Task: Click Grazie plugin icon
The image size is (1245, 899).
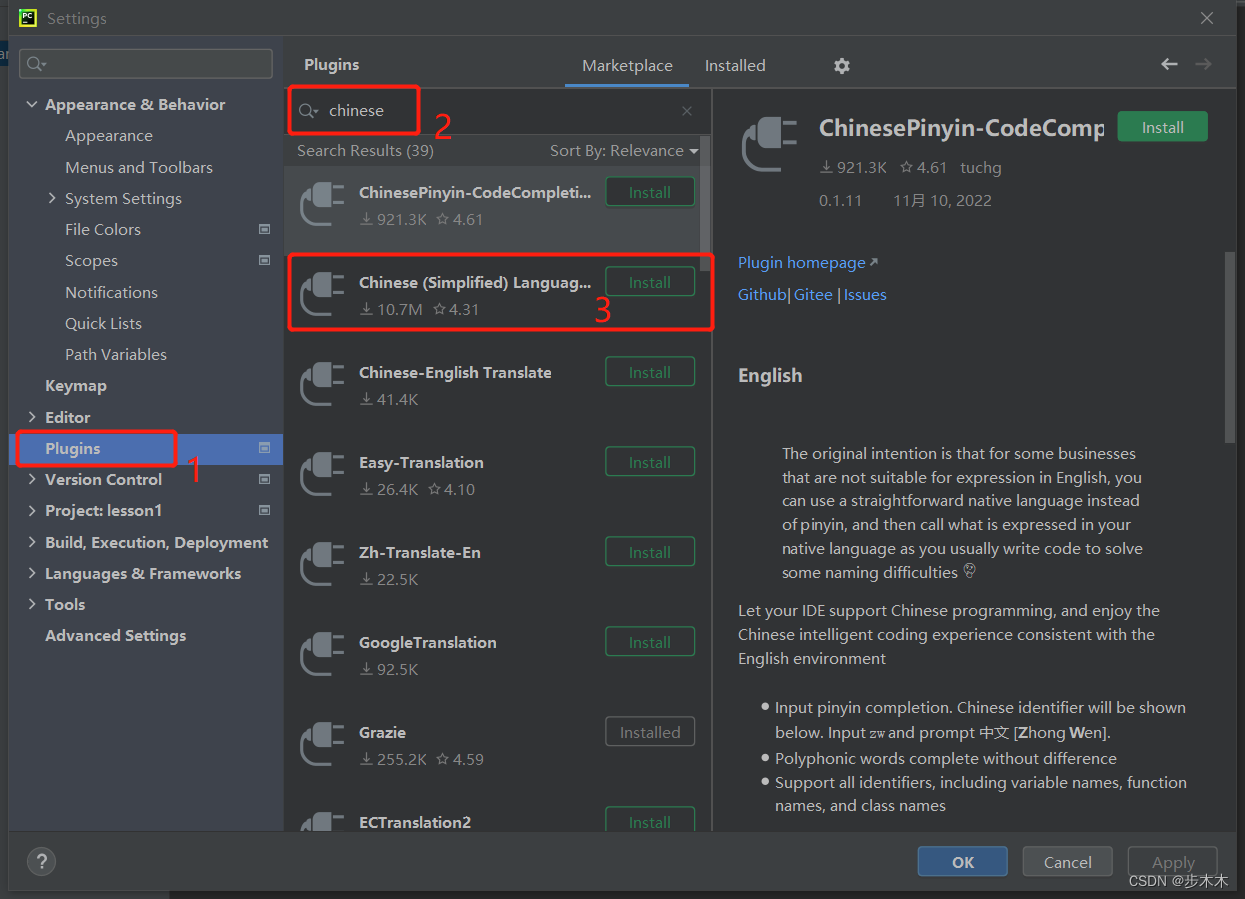Action: (x=323, y=745)
